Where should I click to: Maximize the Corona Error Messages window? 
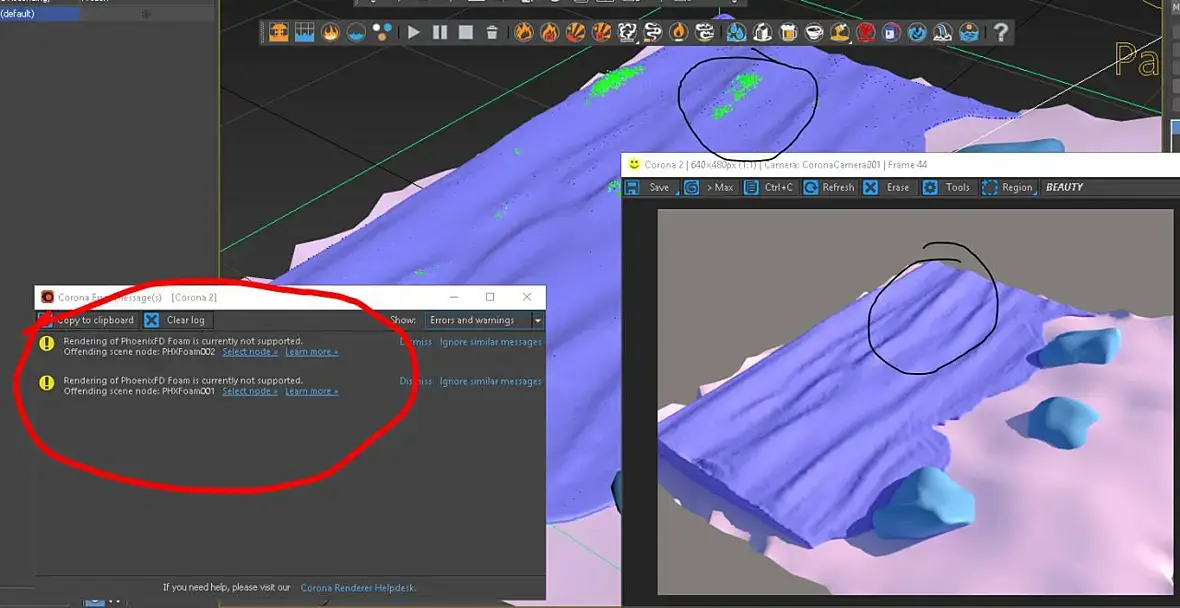click(x=490, y=297)
